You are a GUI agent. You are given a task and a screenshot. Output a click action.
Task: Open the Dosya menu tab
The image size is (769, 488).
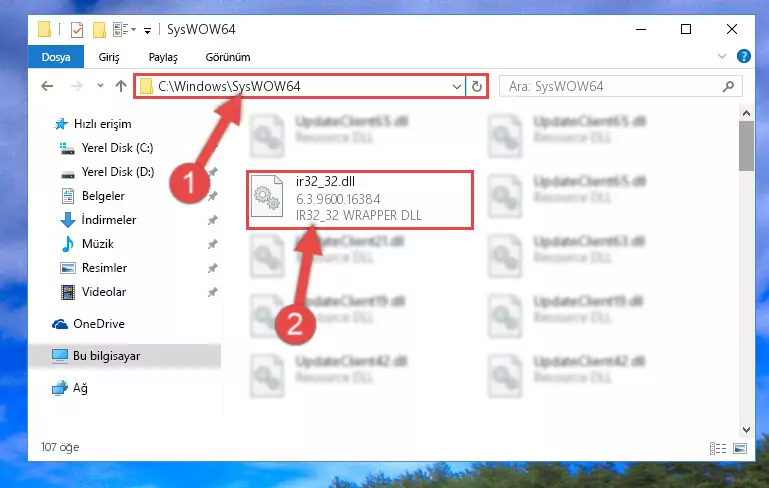[56, 57]
